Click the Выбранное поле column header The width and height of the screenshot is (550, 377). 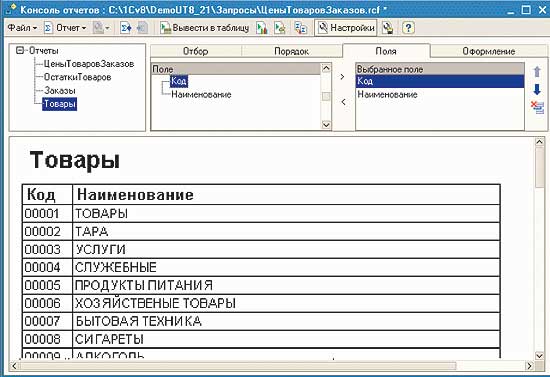click(x=440, y=69)
